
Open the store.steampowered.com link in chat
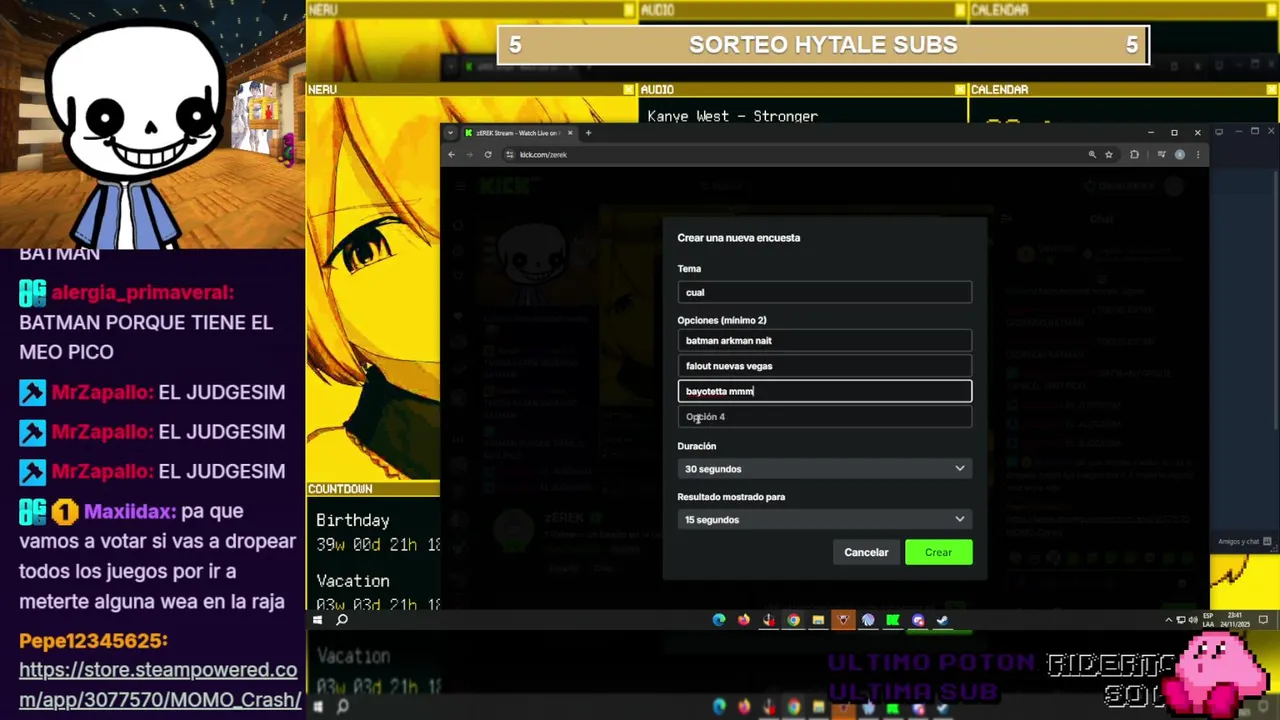[160, 685]
